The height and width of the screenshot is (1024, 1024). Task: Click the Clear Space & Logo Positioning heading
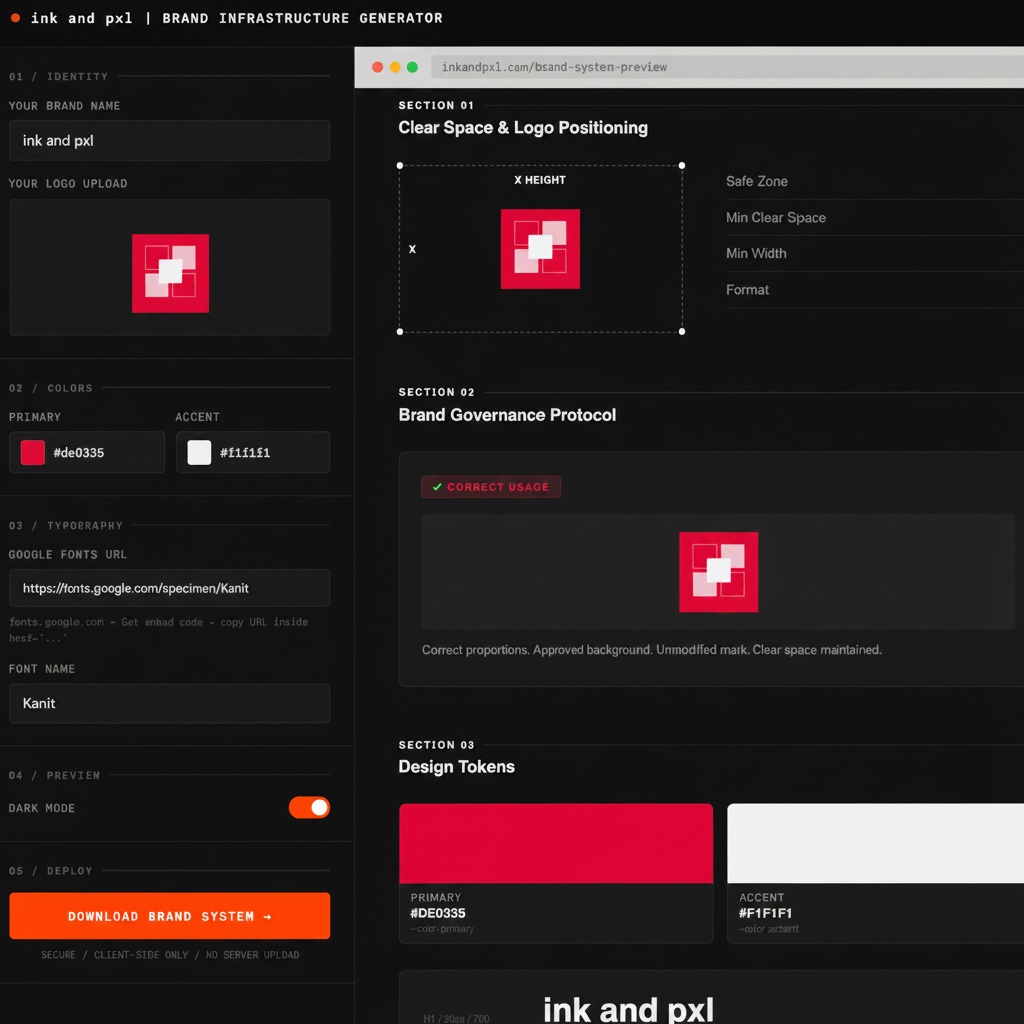pyautogui.click(x=523, y=128)
